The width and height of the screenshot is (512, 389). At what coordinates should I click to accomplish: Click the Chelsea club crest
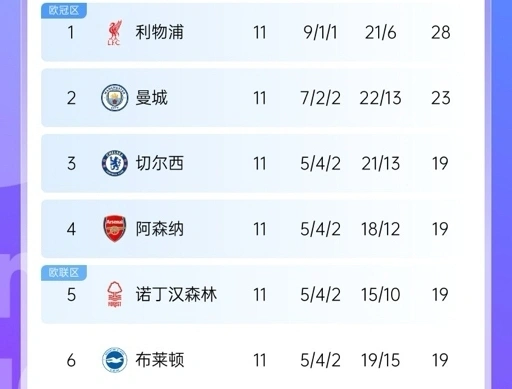tap(114, 163)
